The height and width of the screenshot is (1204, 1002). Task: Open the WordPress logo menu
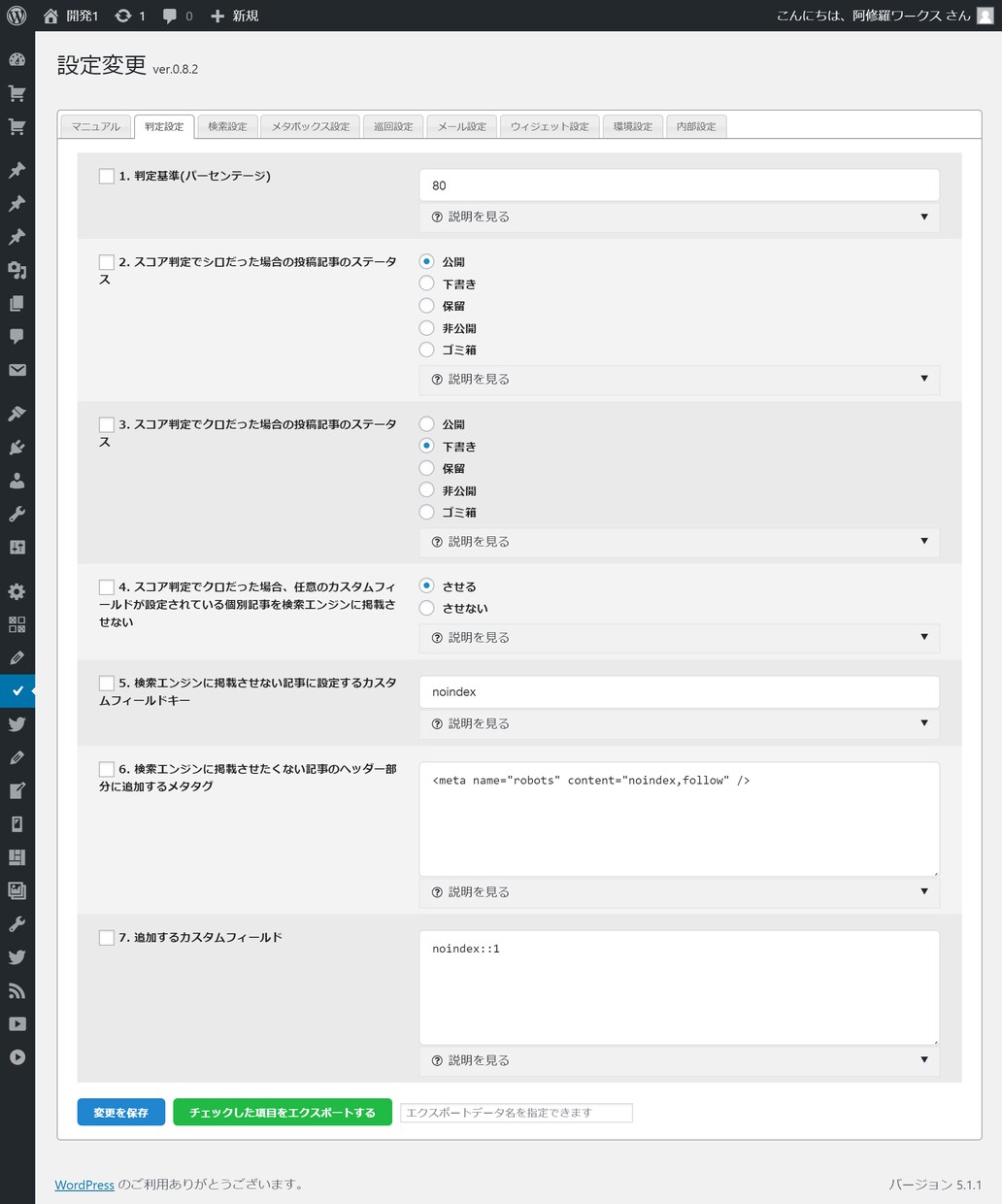pyautogui.click(x=17, y=16)
